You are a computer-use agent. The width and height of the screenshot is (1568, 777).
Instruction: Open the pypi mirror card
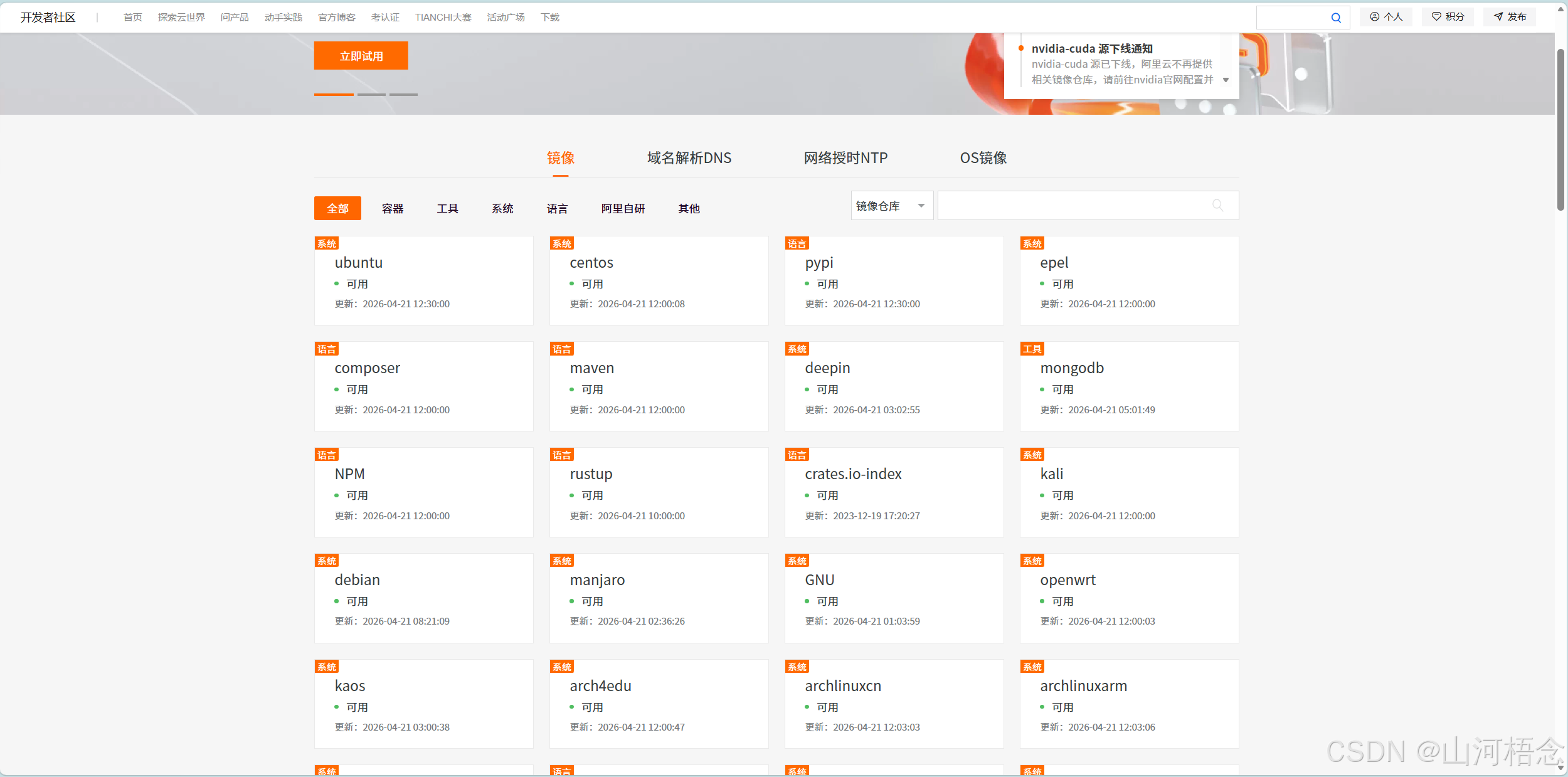(894, 280)
